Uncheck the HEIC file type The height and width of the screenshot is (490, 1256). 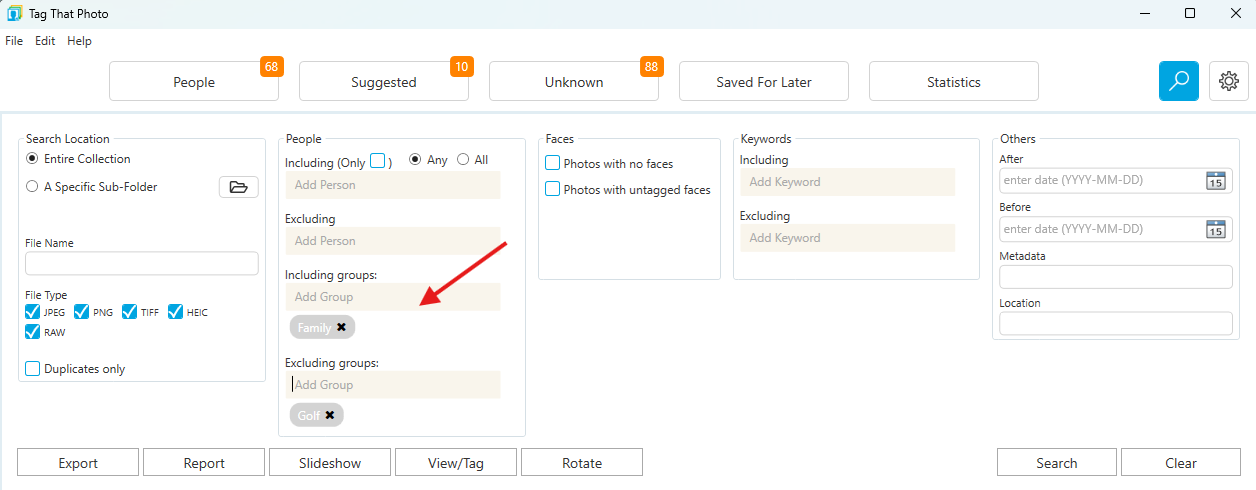[x=176, y=312]
